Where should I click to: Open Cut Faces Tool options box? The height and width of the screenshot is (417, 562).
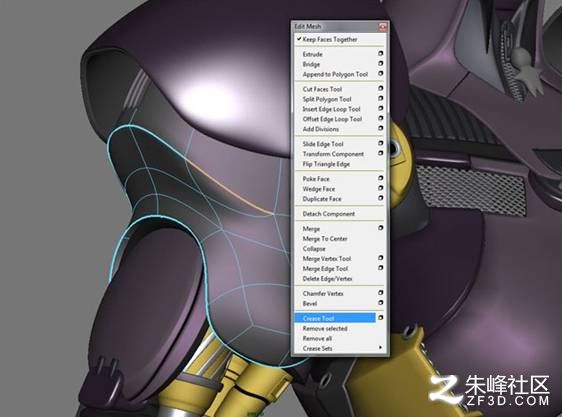[381, 88]
